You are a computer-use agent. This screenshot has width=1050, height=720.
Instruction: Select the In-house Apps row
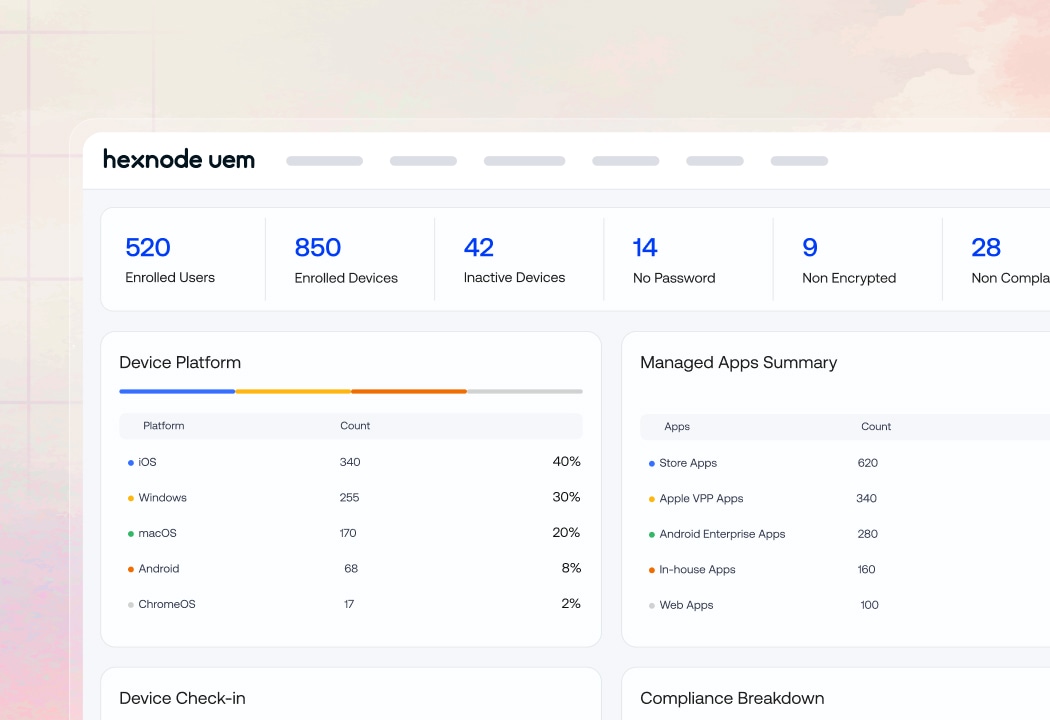[x=845, y=569]
